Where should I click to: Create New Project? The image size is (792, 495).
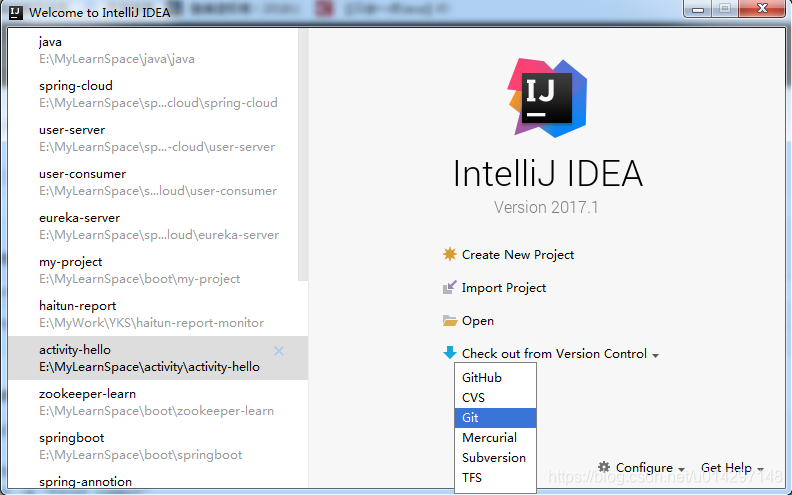coord(518,255)
